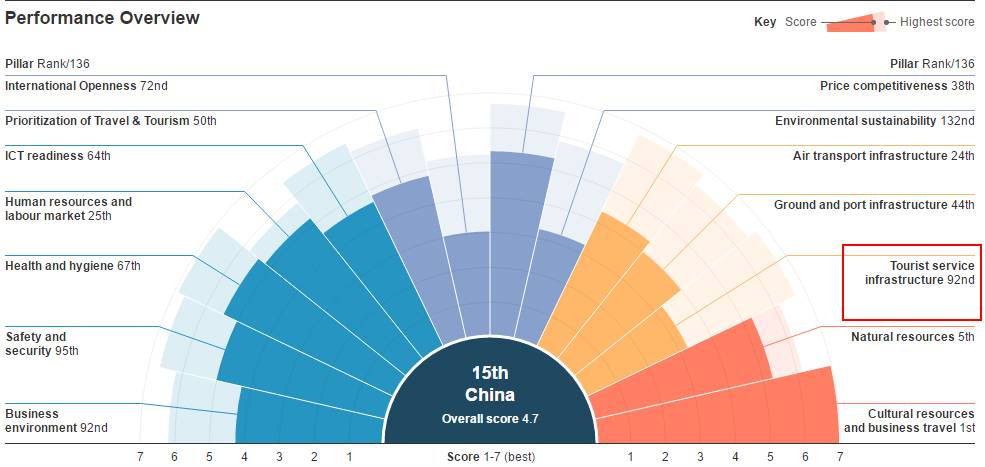The width and height of the screenshot is (985, 467).
Task: Click axis number 4 beneath the blue bars
Action: coord(244,458)
